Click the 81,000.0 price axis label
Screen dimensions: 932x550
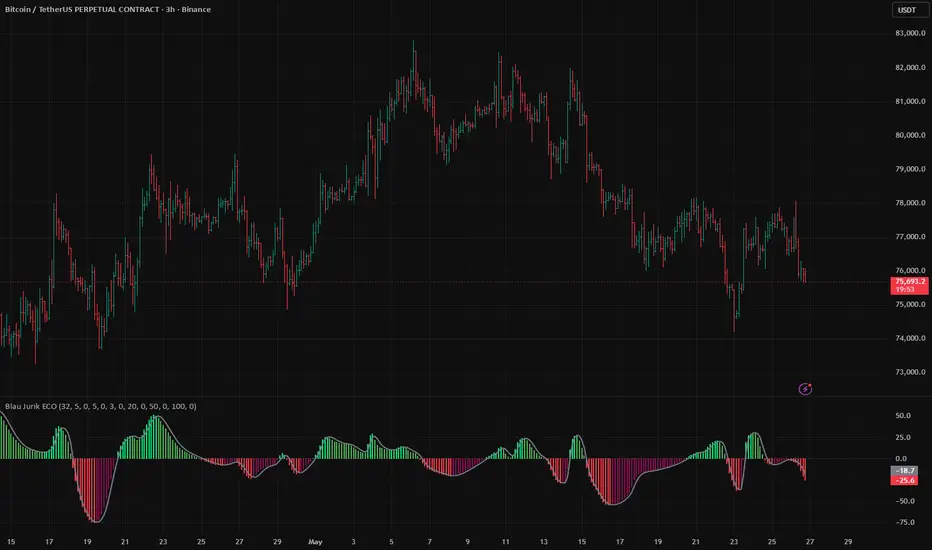pyautogui.click(x=910, y=101)
